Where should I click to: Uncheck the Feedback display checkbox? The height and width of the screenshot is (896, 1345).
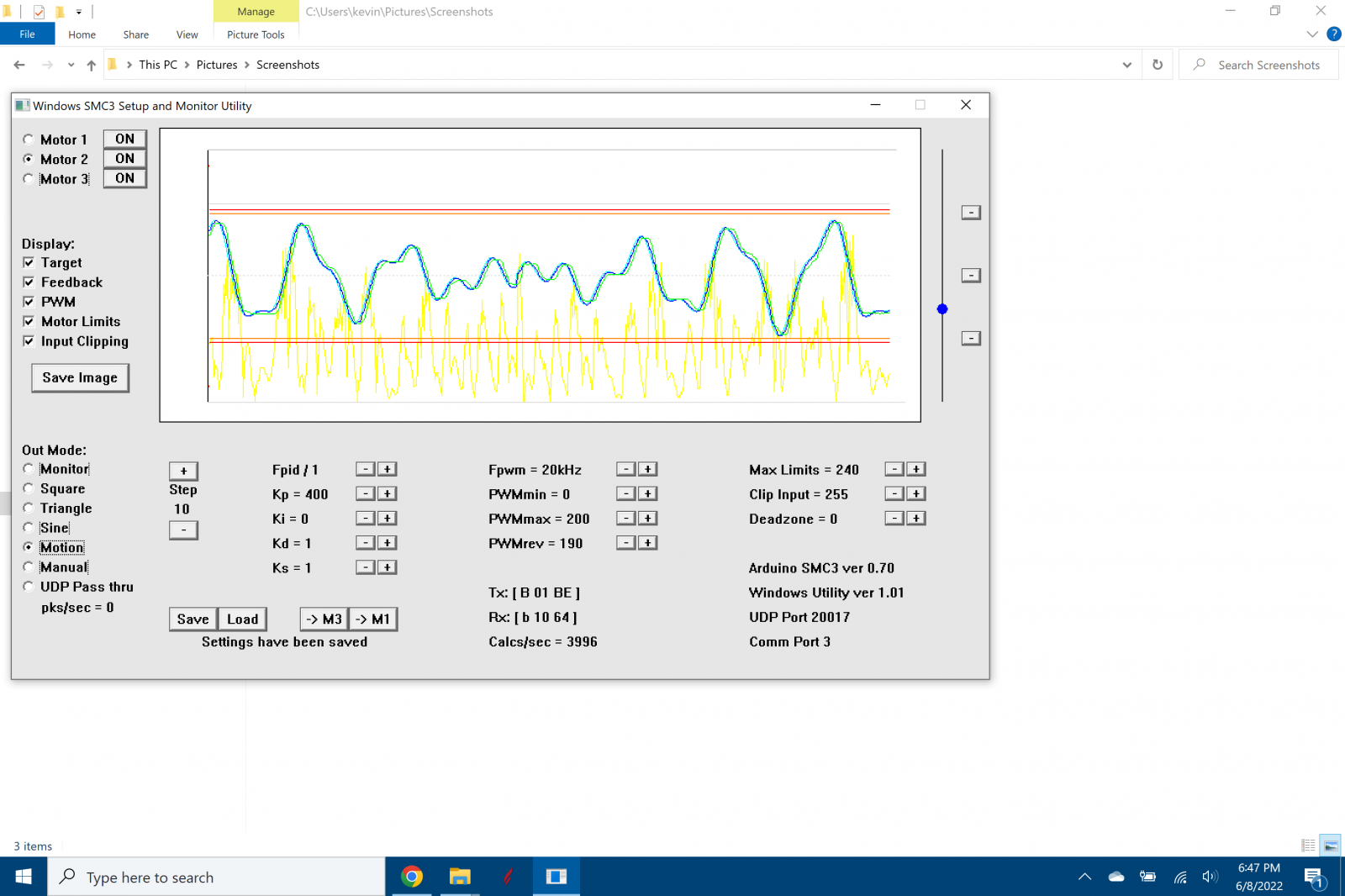29,282
